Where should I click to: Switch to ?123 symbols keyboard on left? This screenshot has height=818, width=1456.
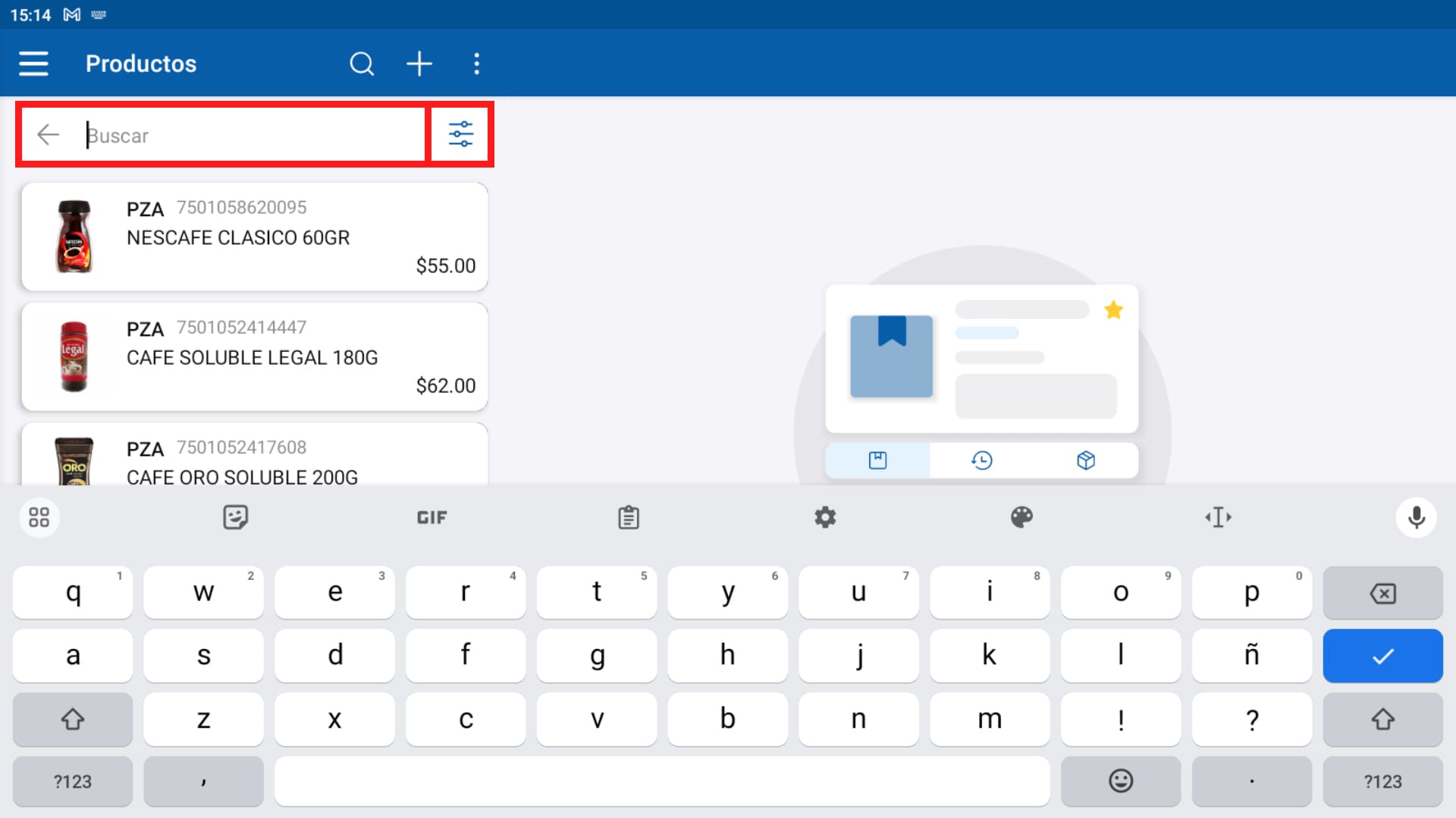point(73,781)
